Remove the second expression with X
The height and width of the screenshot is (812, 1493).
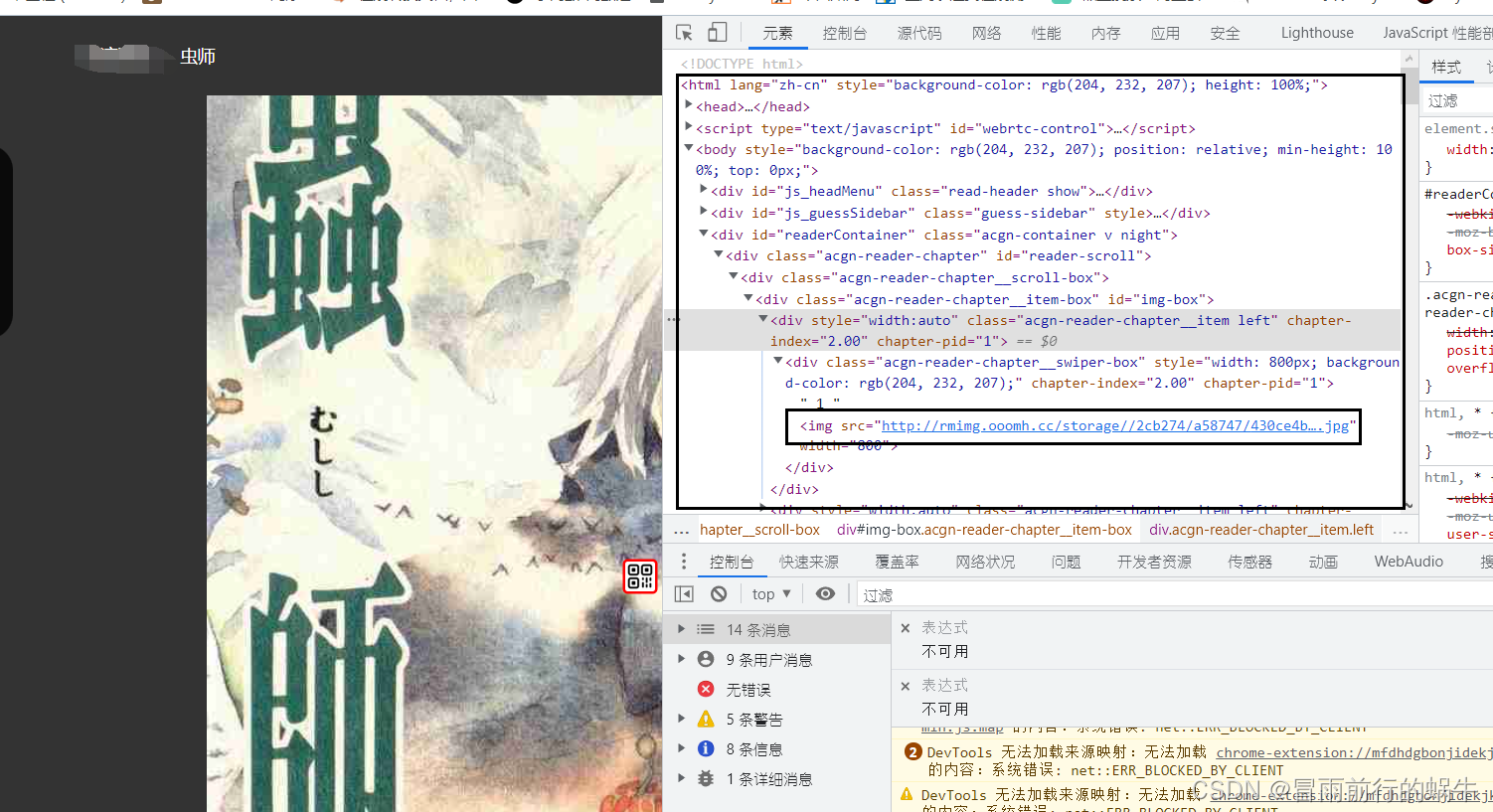(x=906, y=686)
